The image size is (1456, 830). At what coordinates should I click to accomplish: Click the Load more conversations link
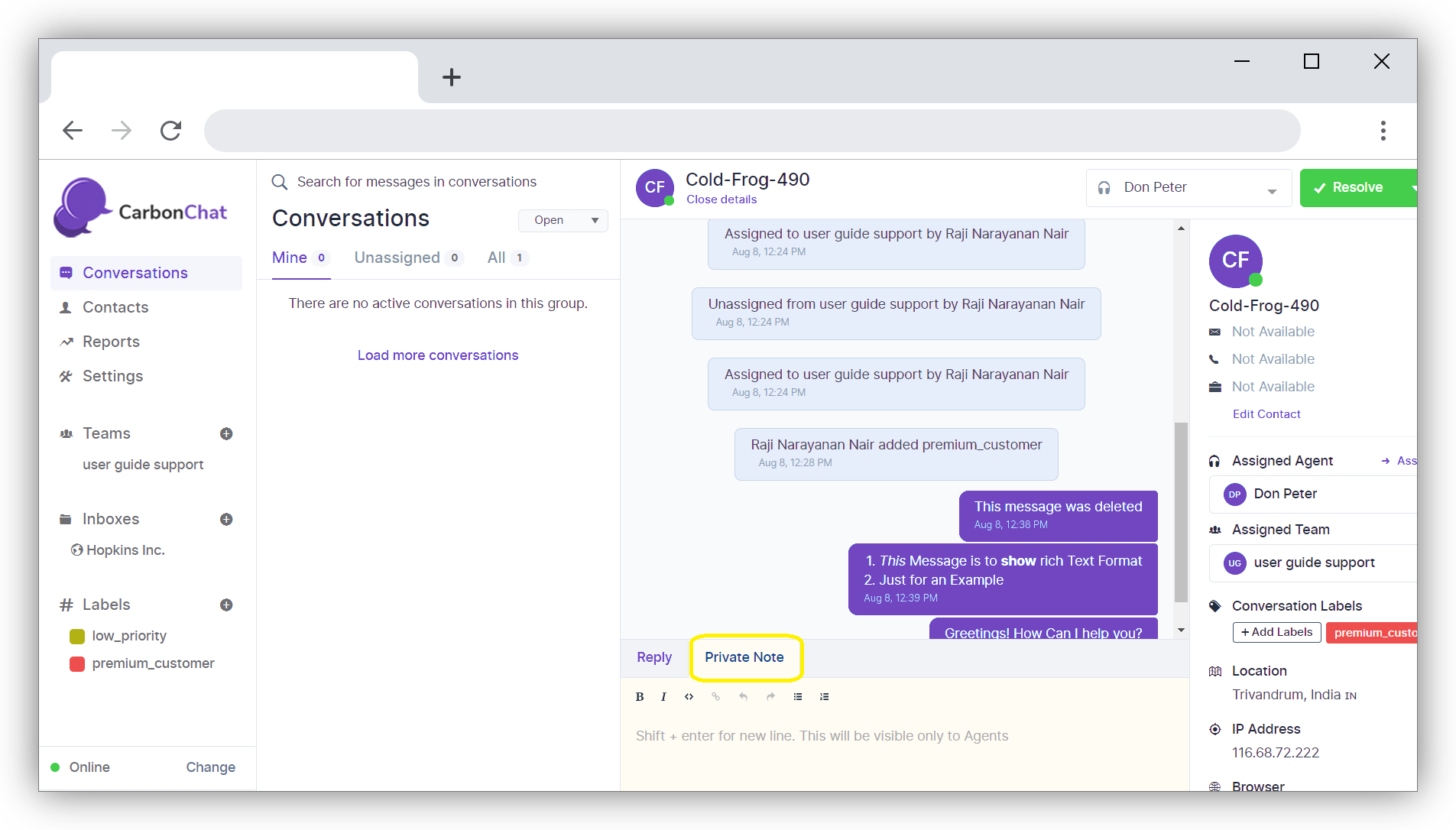[438, 355]
